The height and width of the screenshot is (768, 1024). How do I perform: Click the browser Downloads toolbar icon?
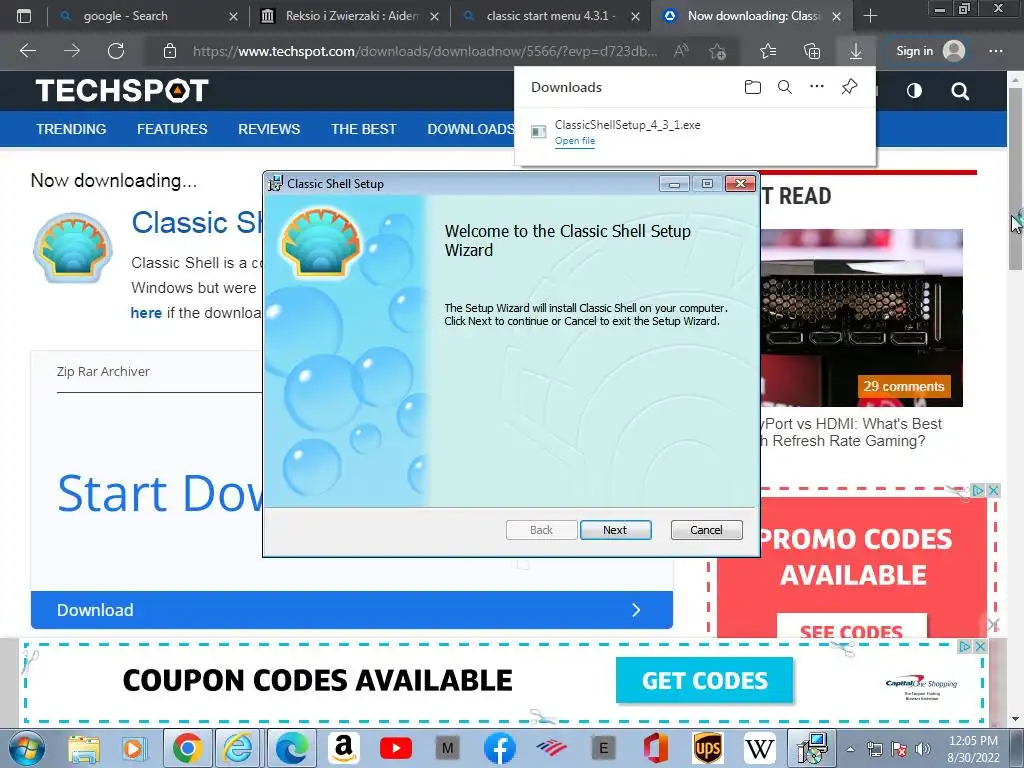pos(856,51)
